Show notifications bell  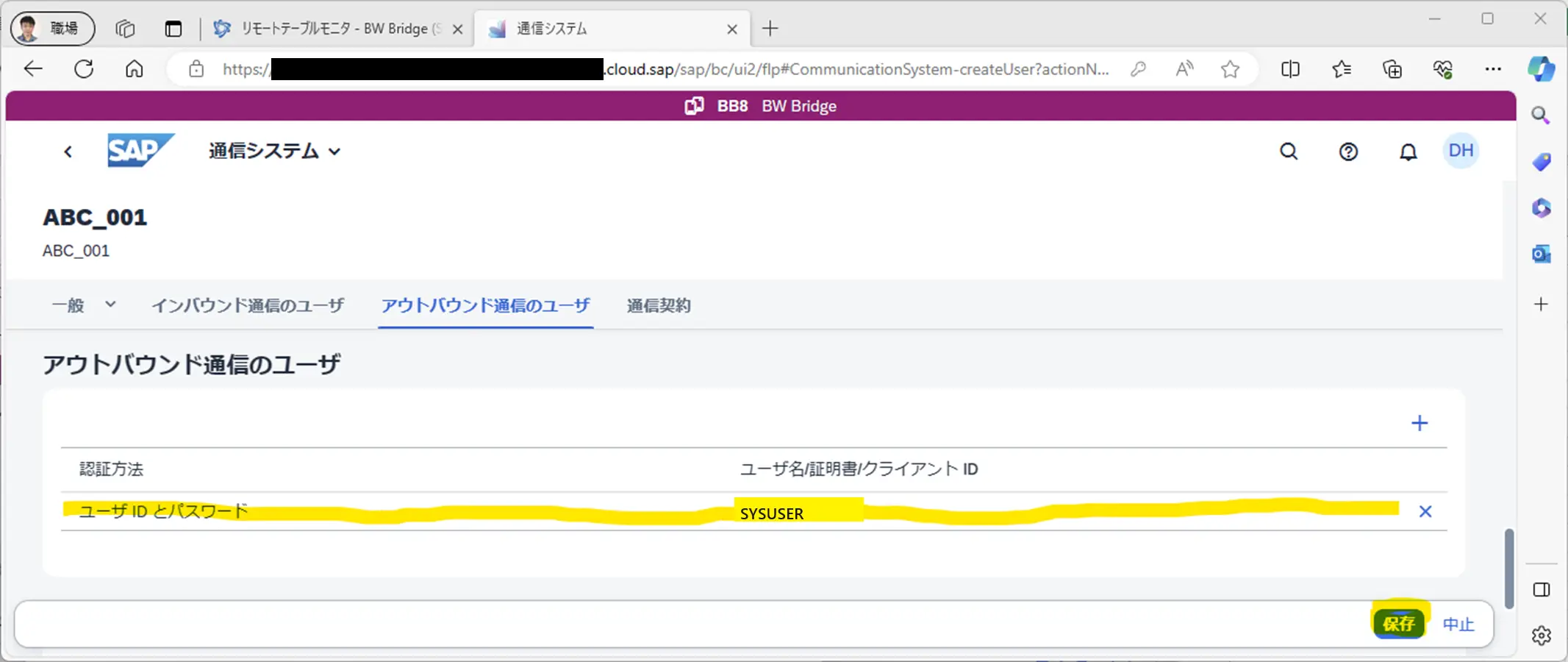[1408, 152]
